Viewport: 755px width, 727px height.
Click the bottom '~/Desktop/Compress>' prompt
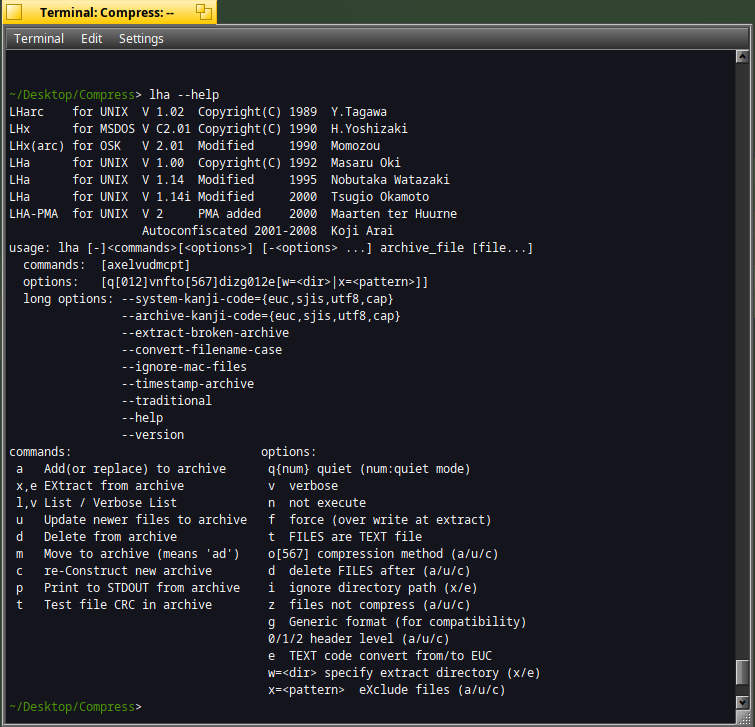[x=75, y=707]
